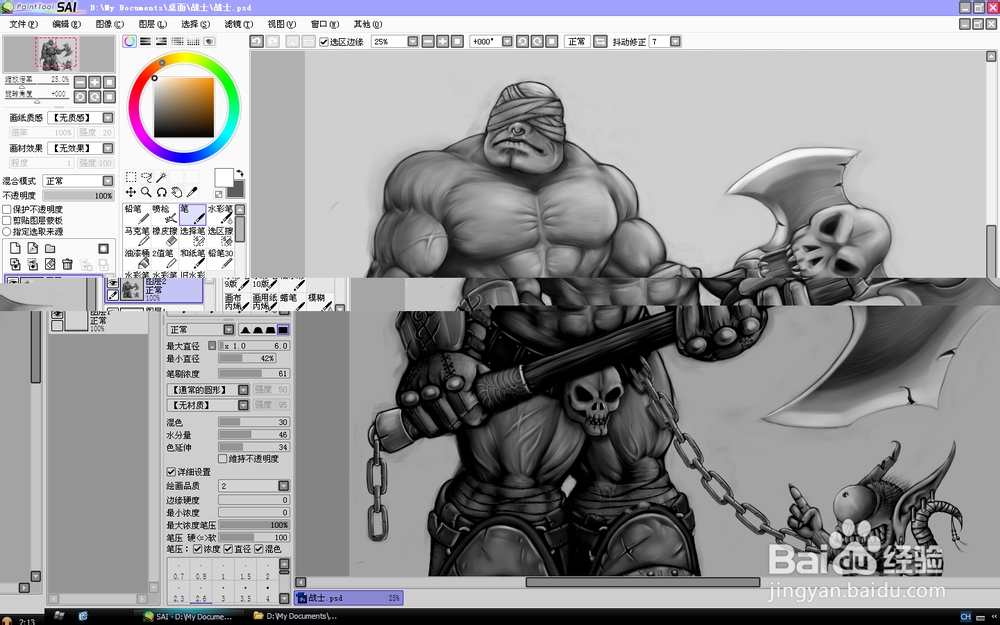Image resolution: width=1000 pixels, height=625 pixels.
Task: Select 指定选取来源 radio option
Action: 7,232
